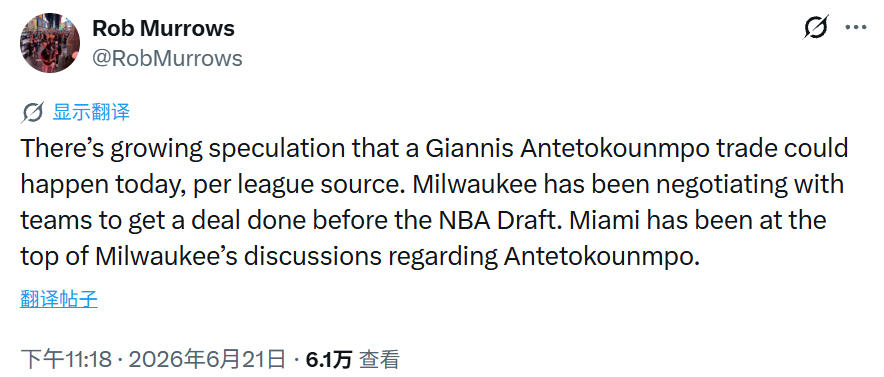Show translation via 显示翻译
This screenshot has height=377, width=884.
(91, 112)
